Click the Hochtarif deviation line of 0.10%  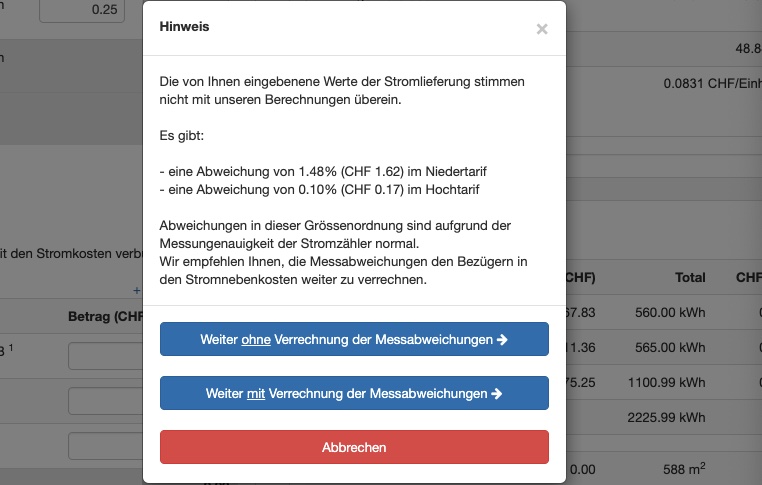(319, 190)
